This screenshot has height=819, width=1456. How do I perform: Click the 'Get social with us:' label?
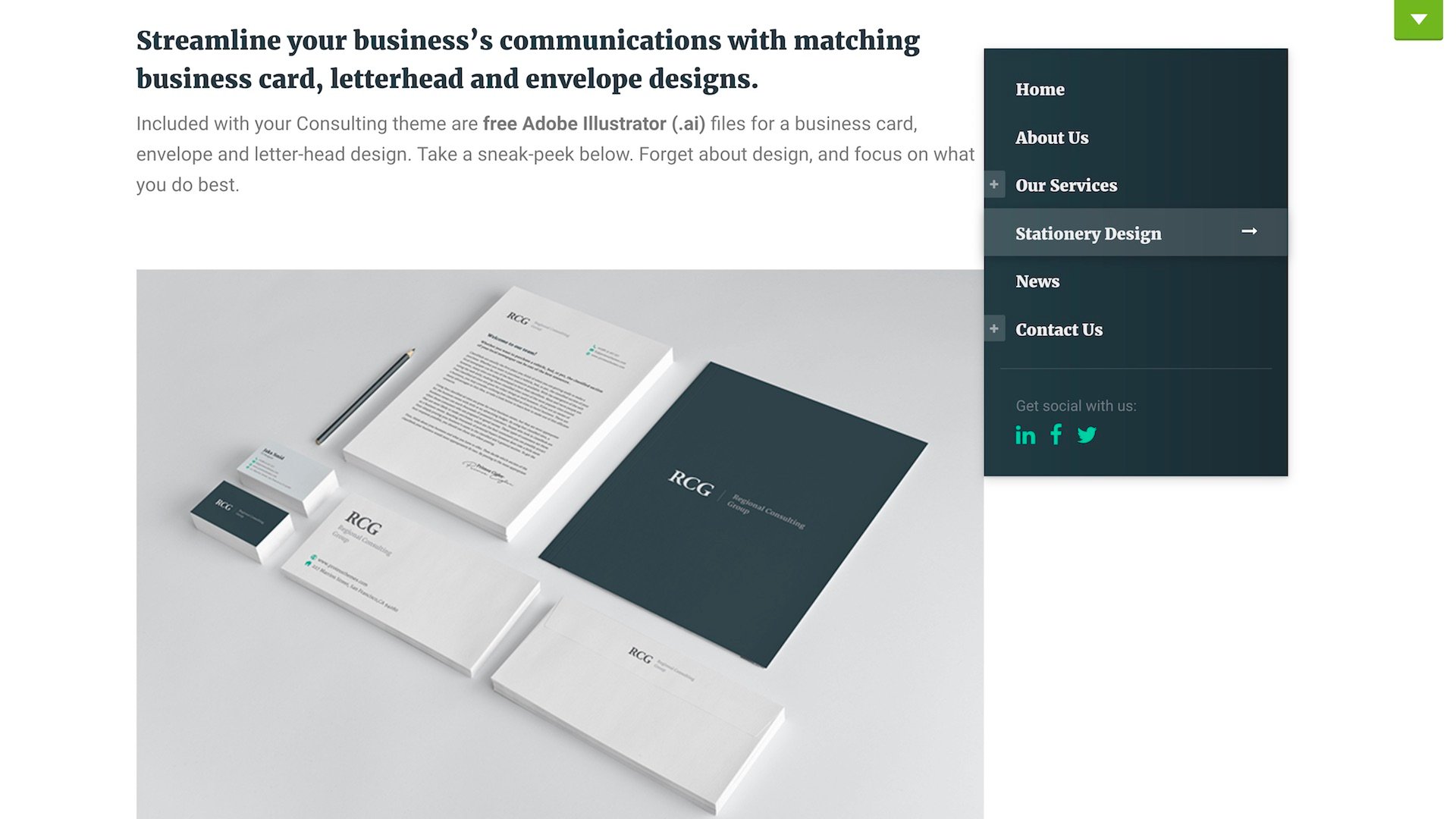point(1076,406)
